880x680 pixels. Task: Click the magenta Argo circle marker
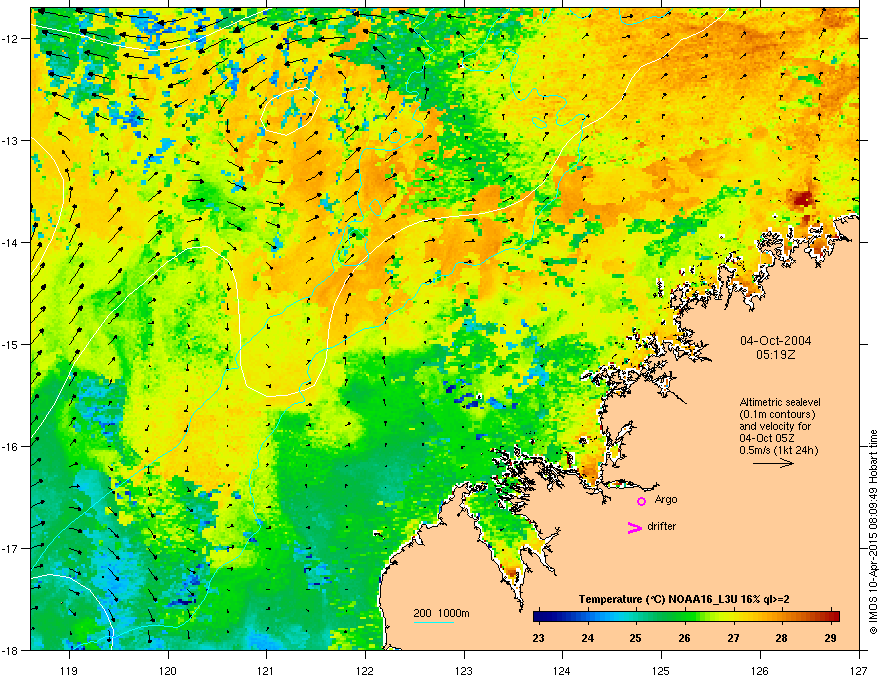641,501
